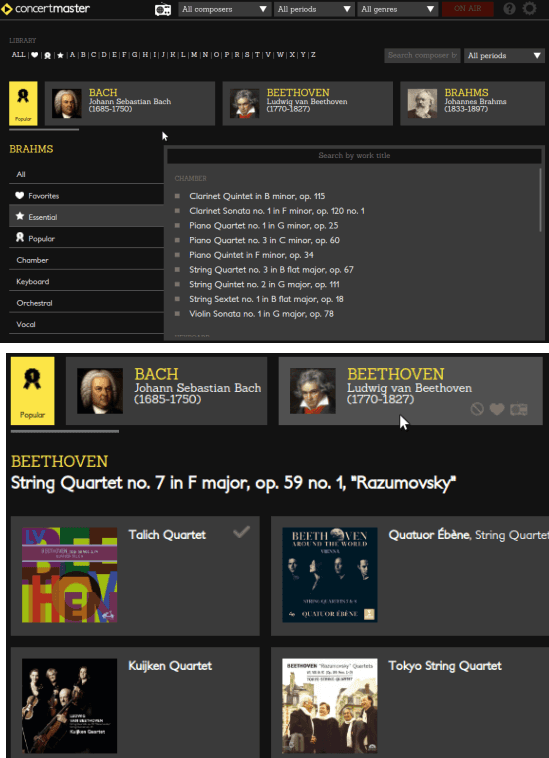549x758 pixels.
Task: Filter library by ribbon popular icon
Action: [47, 55]
